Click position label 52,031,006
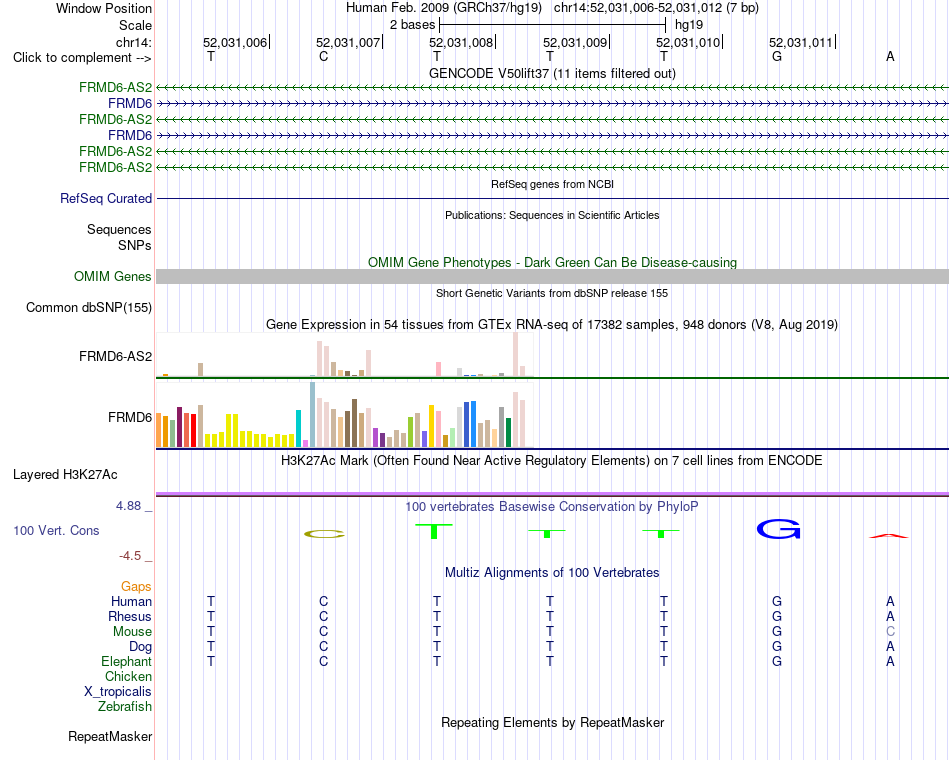 click(x=234, y=42)
